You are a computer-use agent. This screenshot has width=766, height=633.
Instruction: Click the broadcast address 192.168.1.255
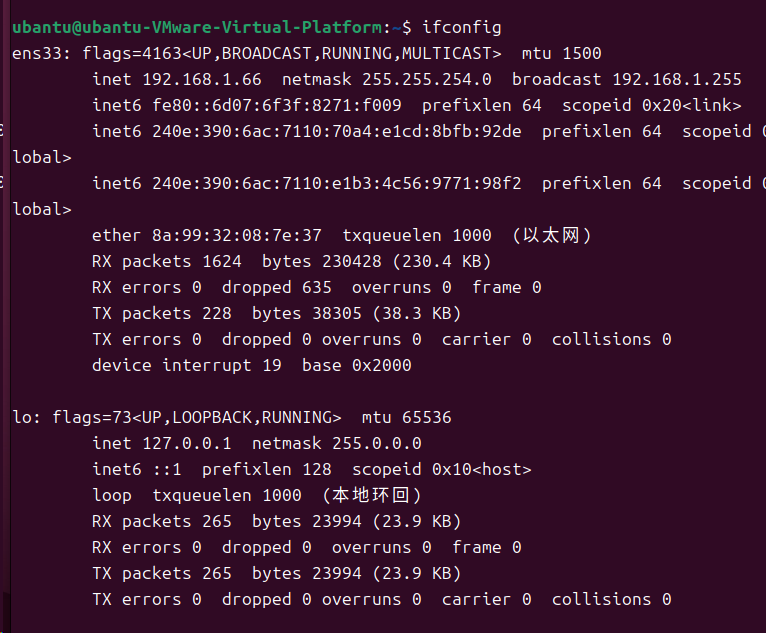(677, 79)
